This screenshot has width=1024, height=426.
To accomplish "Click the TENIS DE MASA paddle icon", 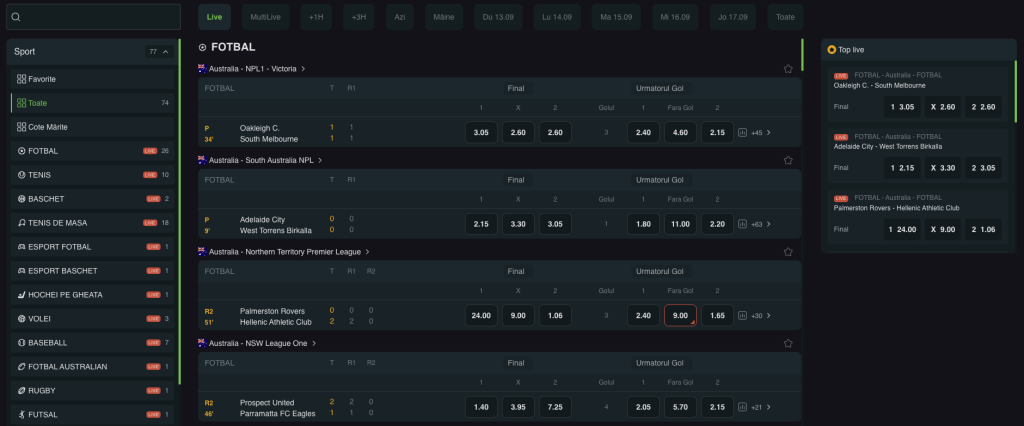I will coord(22,223).
